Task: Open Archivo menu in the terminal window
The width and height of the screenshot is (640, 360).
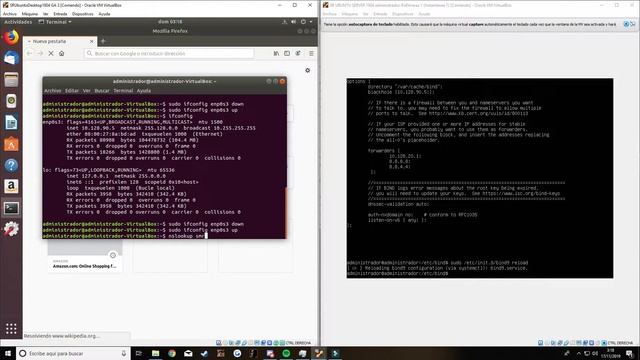Action: [53, 91]
